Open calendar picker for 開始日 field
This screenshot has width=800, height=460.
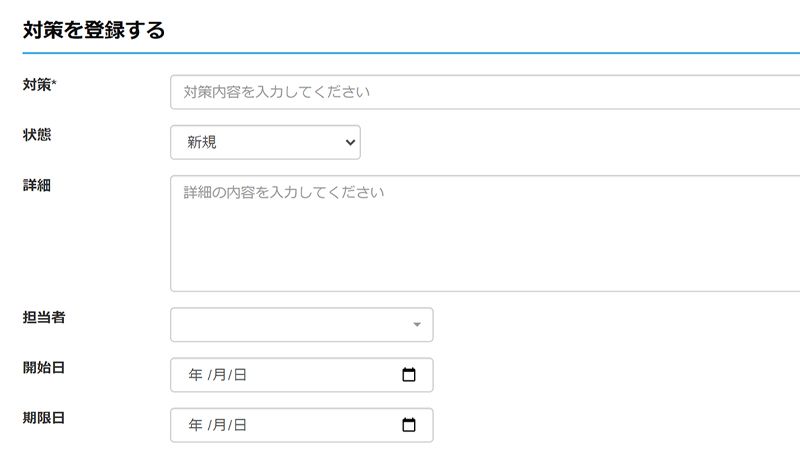click(409, 375)
